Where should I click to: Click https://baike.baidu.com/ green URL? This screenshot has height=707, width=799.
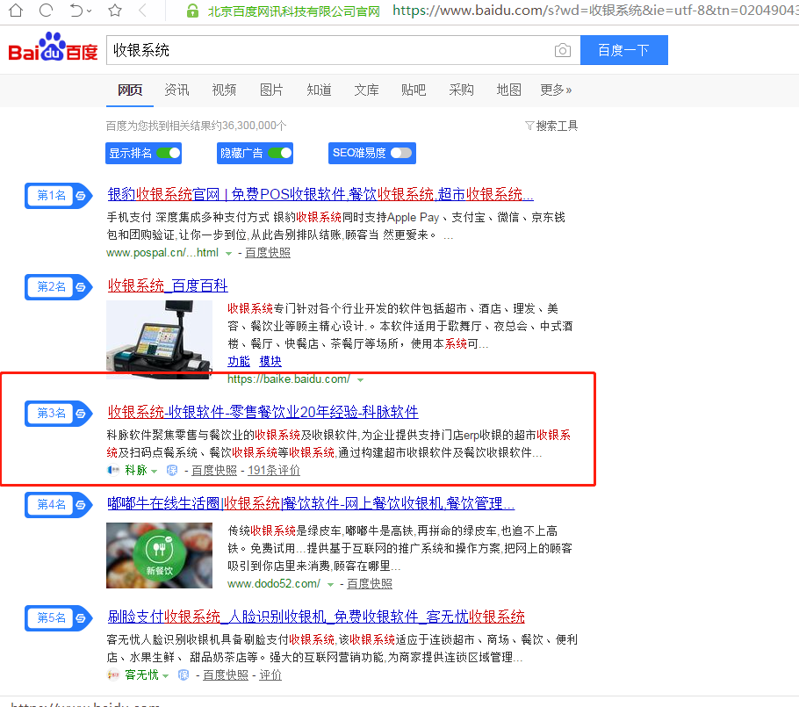[288, 379]
